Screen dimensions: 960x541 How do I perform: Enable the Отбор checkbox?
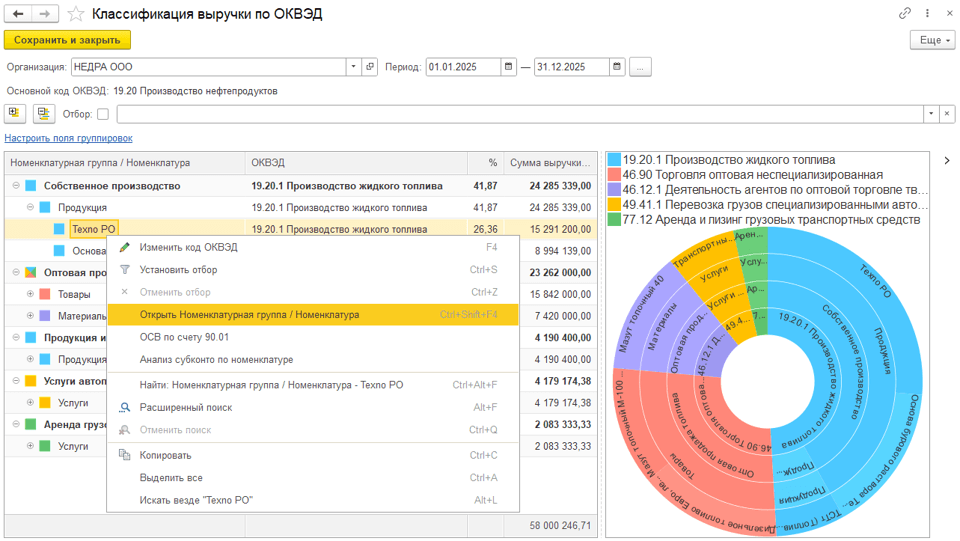pos(103,114)
